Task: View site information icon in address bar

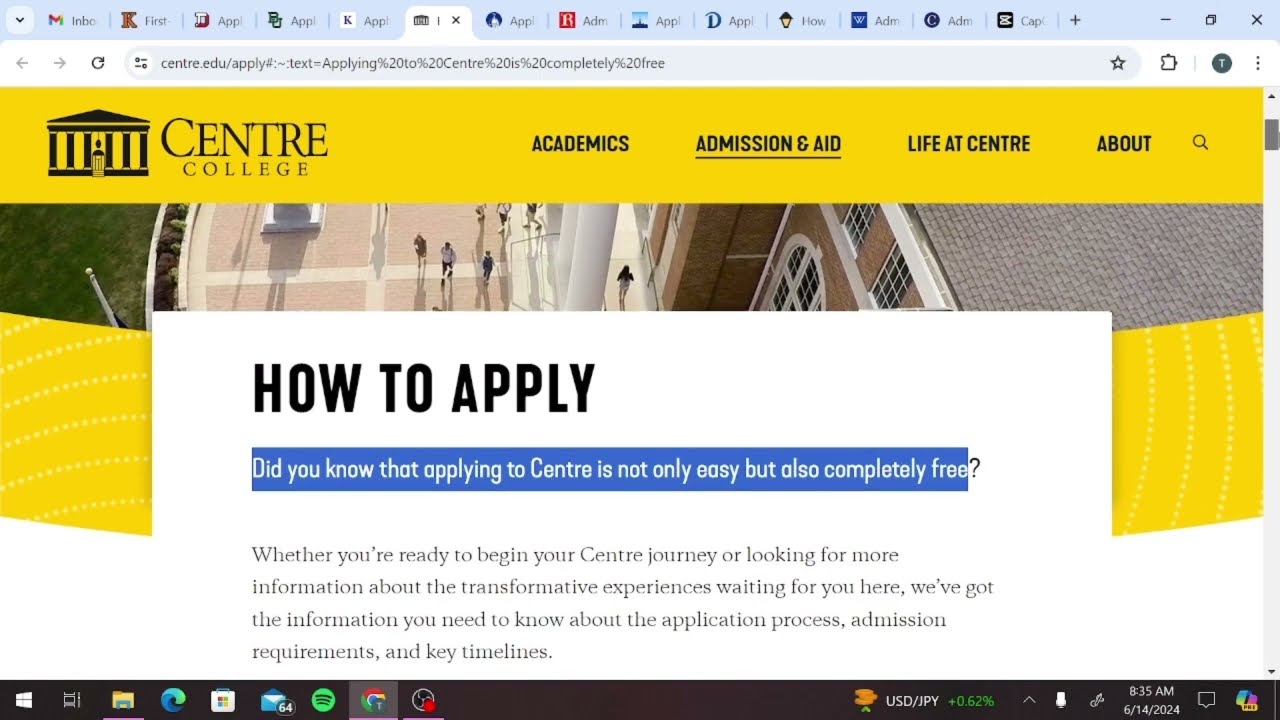Action: [141, 63]
